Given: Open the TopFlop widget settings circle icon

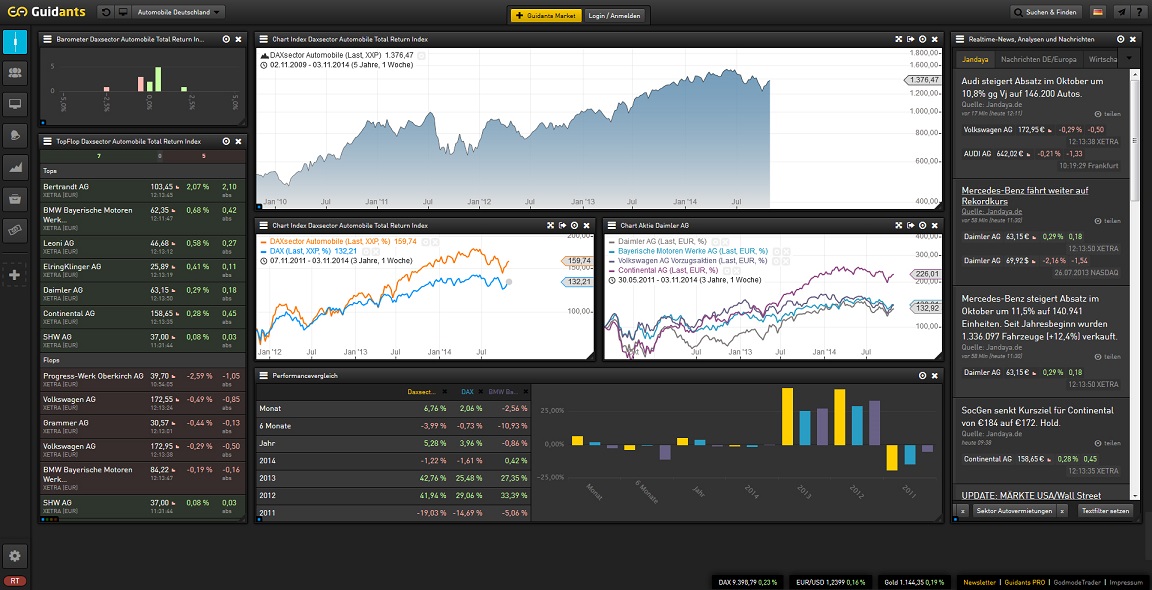Looking at the screenshot, I should [x=226, y=141].
